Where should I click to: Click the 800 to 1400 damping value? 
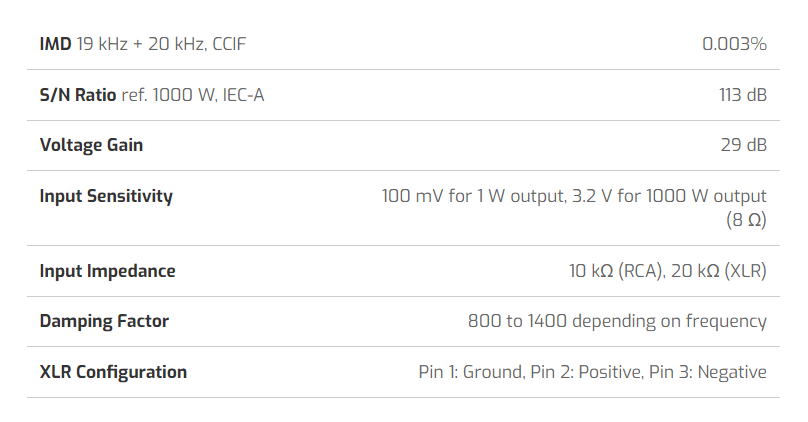(x=617, y=321)
